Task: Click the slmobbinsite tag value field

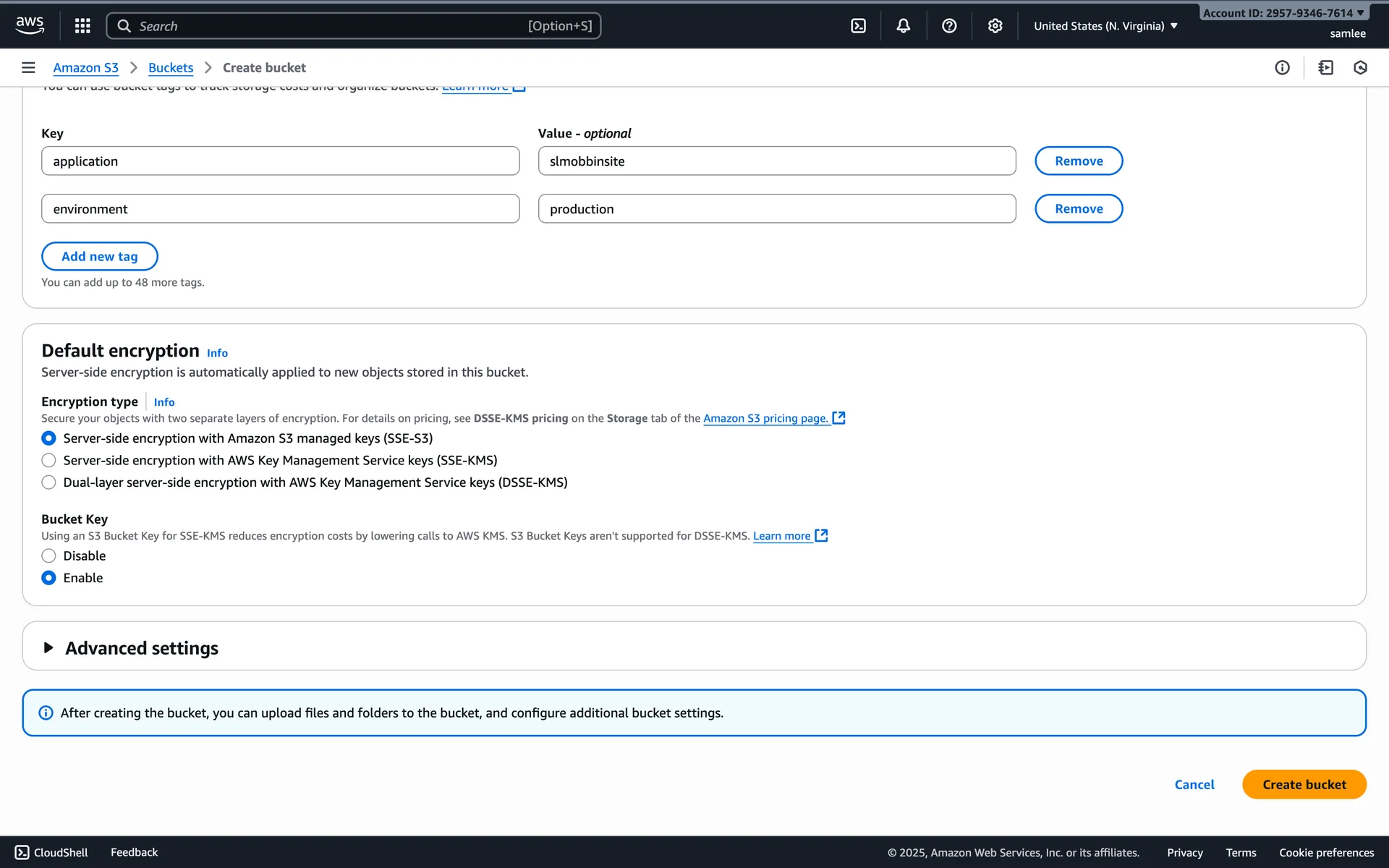Action: (776, 161)
